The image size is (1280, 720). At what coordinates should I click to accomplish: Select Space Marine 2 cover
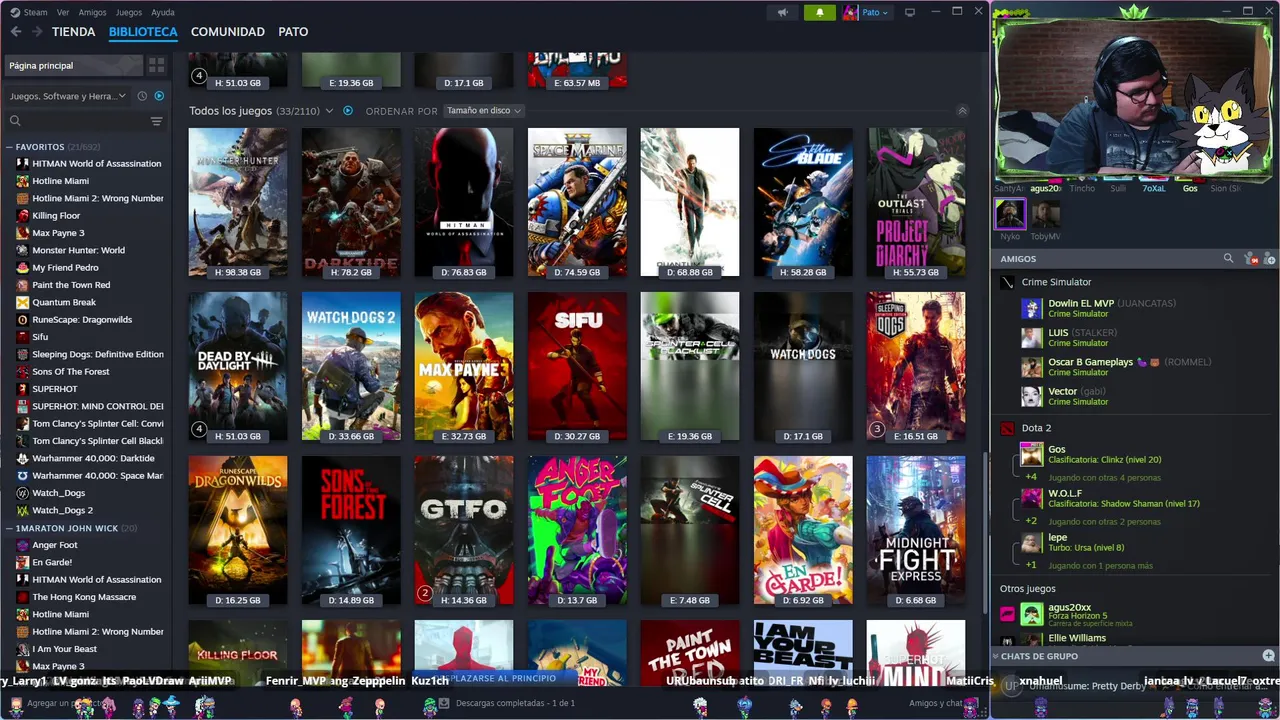pos(577,202)
